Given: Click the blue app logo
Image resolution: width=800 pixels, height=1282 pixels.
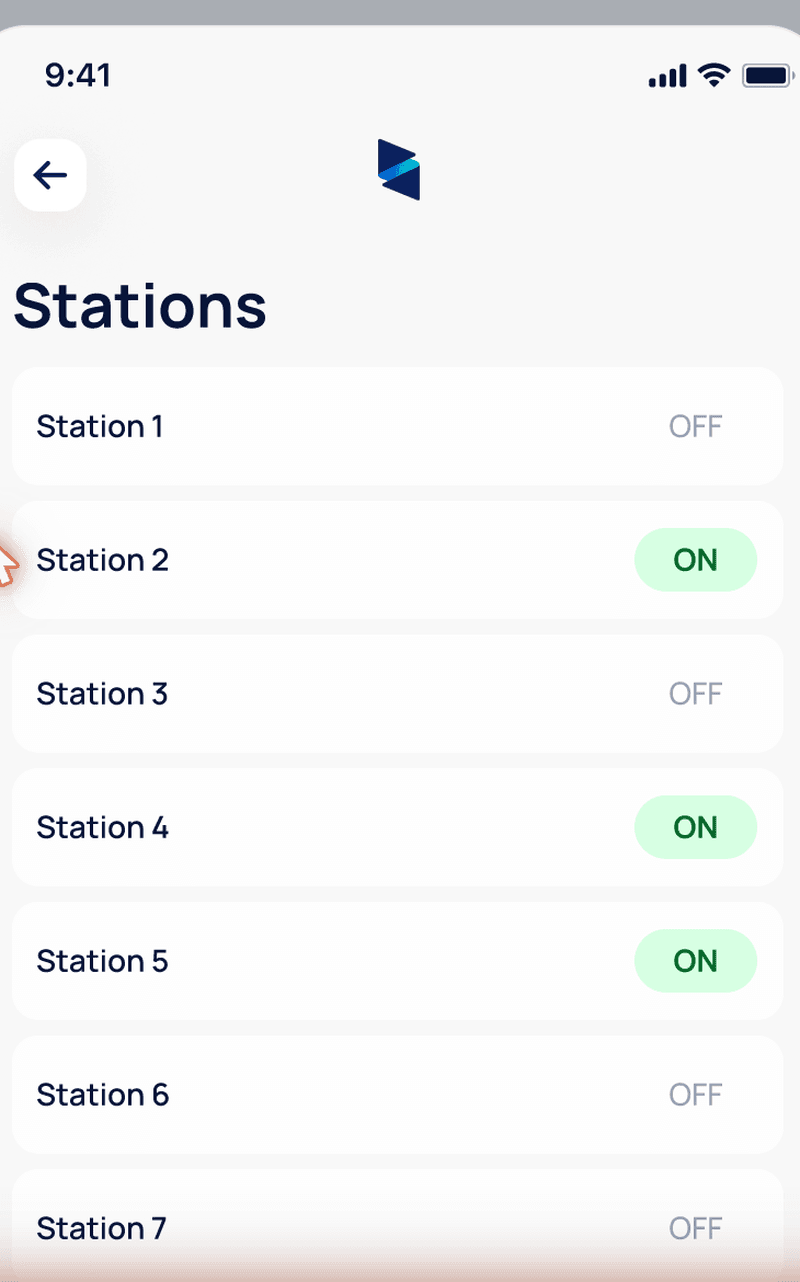Looking at the screenshot, I should (x=399, y=169).
